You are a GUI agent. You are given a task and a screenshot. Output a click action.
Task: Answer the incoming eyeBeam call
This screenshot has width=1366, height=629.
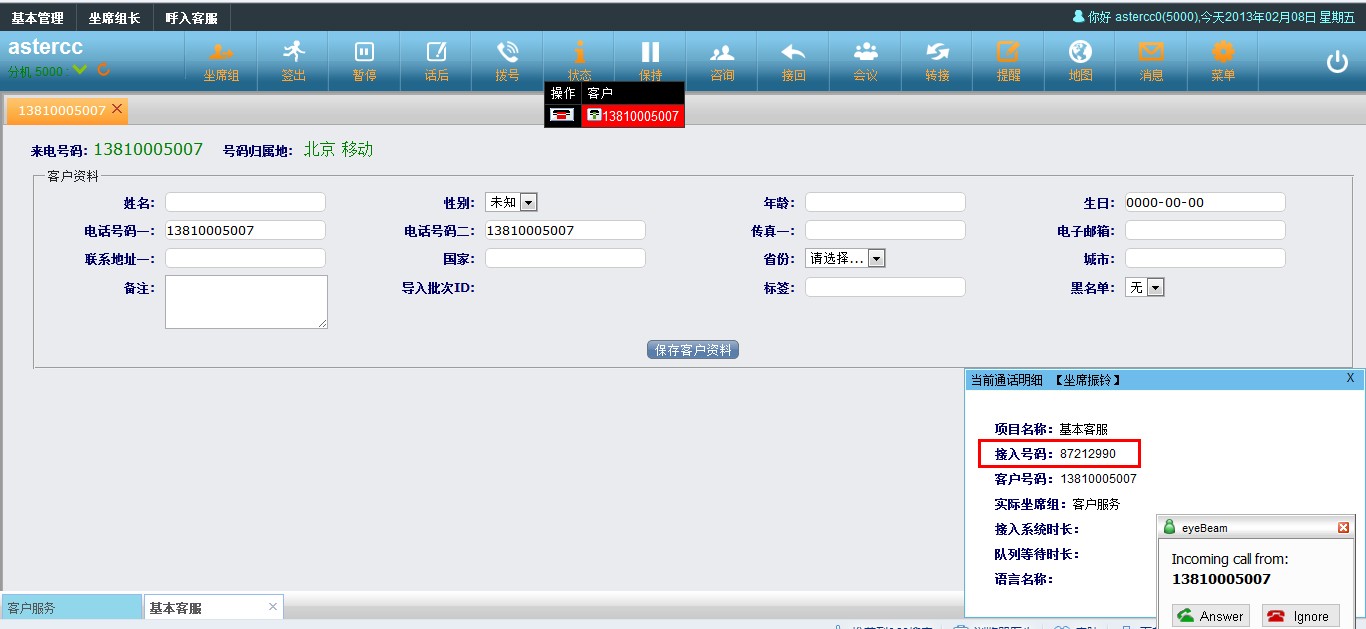coord(1210,616)
